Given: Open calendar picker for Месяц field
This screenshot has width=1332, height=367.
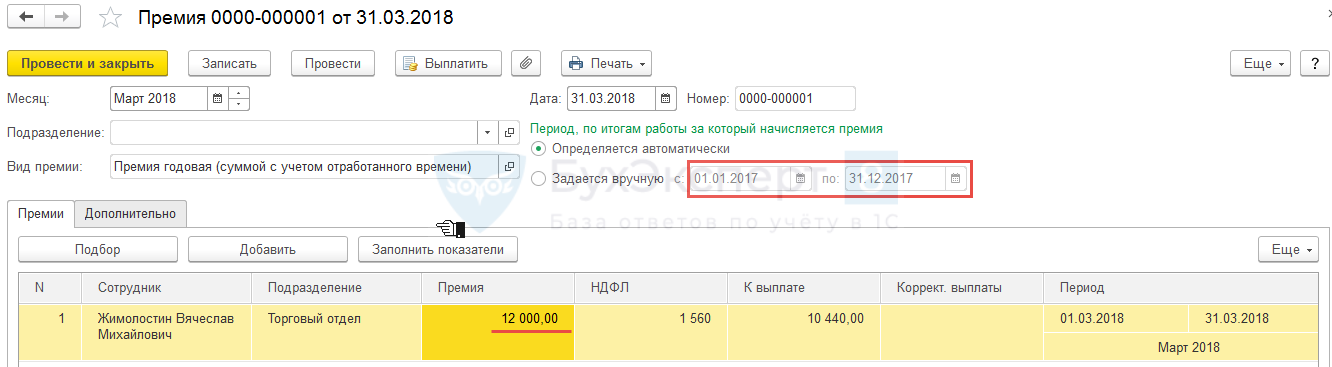Looking at the screenshot, I should click(x=217, y=99).
